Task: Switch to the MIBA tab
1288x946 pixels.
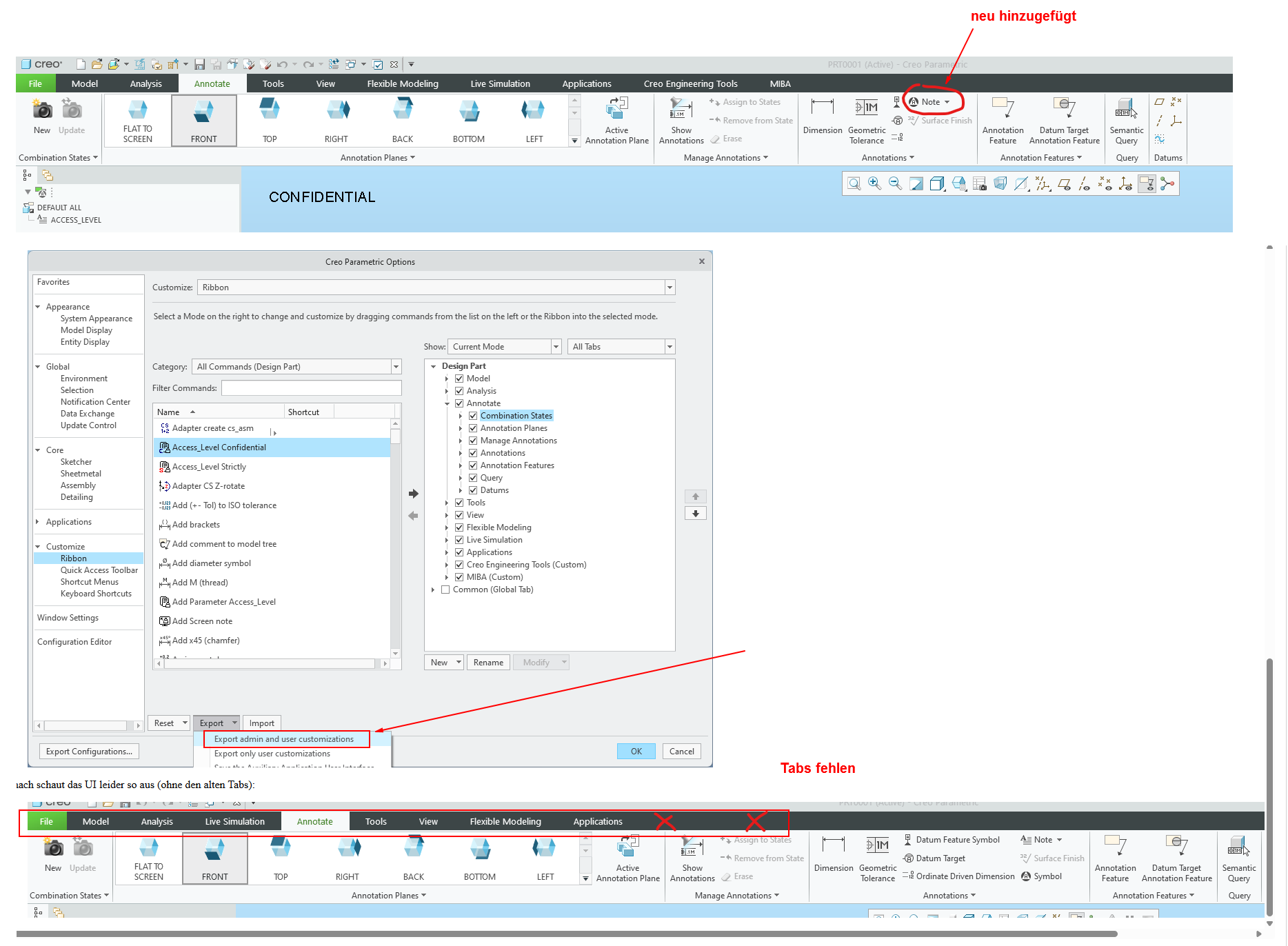Action: (780, 83)
